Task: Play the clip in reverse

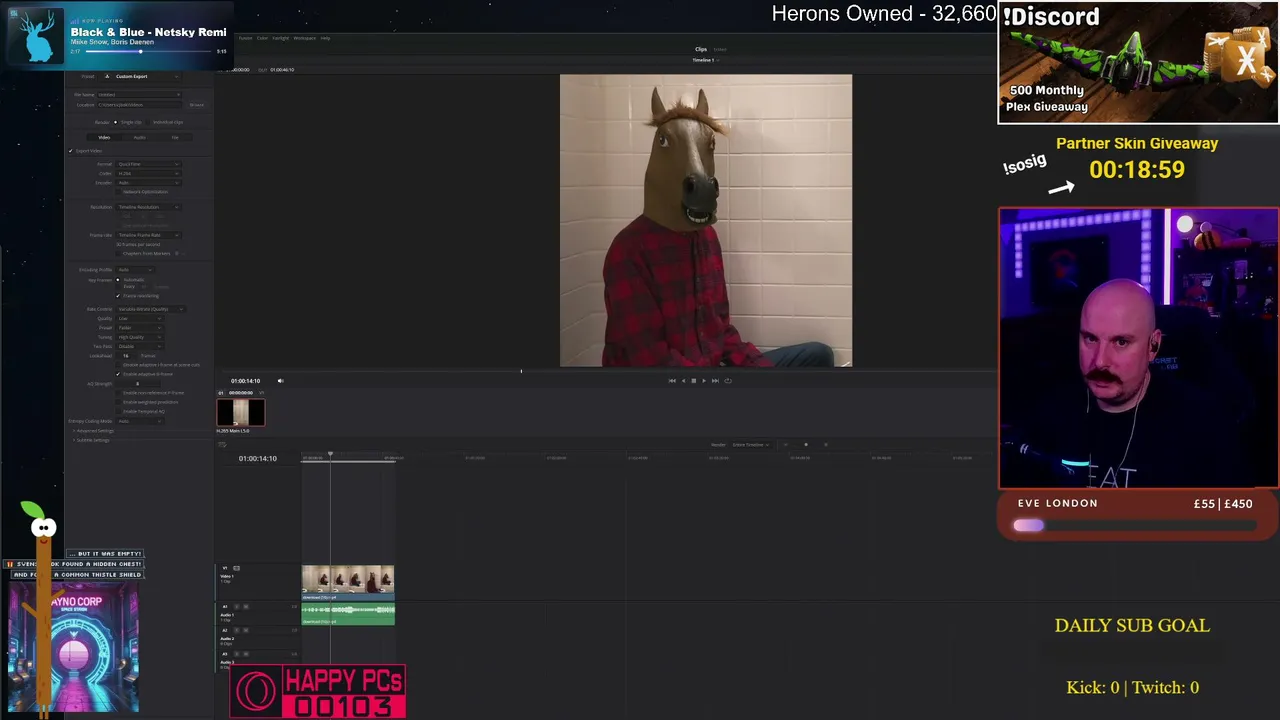Action: click(683, 381)
